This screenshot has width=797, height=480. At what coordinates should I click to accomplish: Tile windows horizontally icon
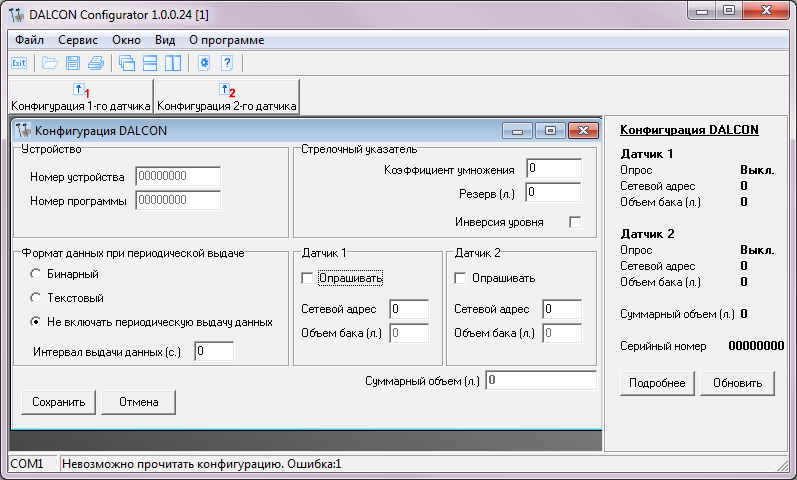pos(150,63)
